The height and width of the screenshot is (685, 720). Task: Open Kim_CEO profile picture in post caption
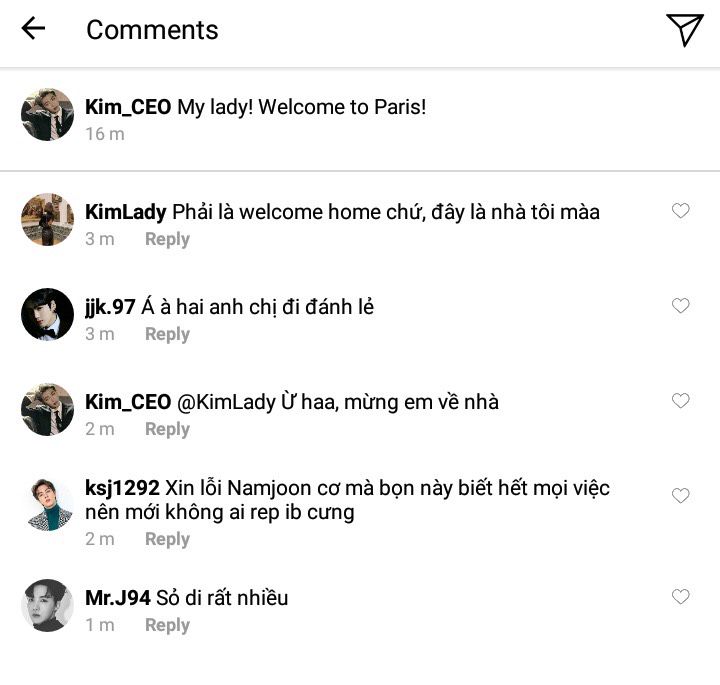tap(47, 114)
